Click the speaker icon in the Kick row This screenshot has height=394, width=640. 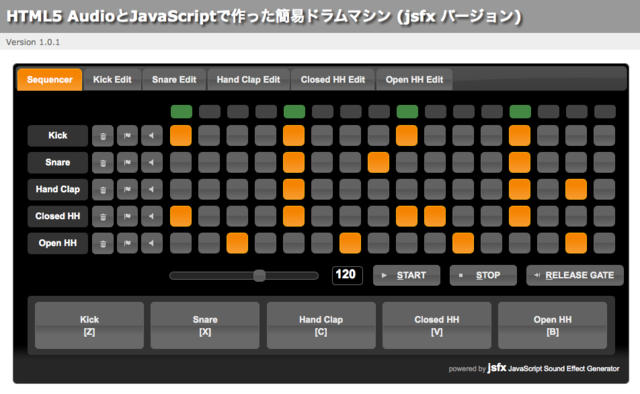click(152, 136)
